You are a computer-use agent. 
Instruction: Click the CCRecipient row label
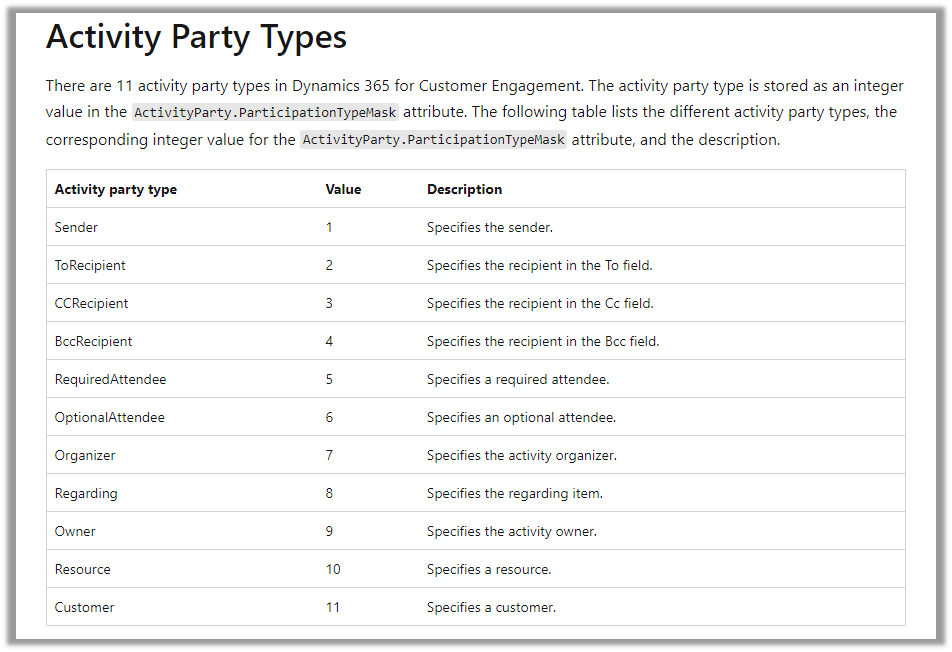click(91, 303)
